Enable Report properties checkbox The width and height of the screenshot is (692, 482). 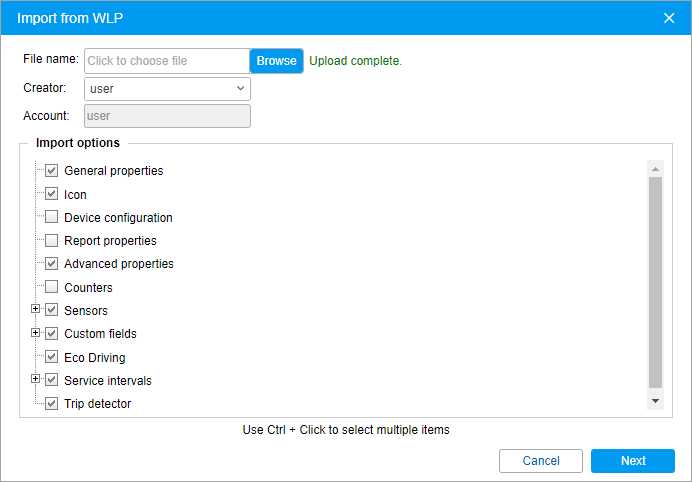pos(52,241)
